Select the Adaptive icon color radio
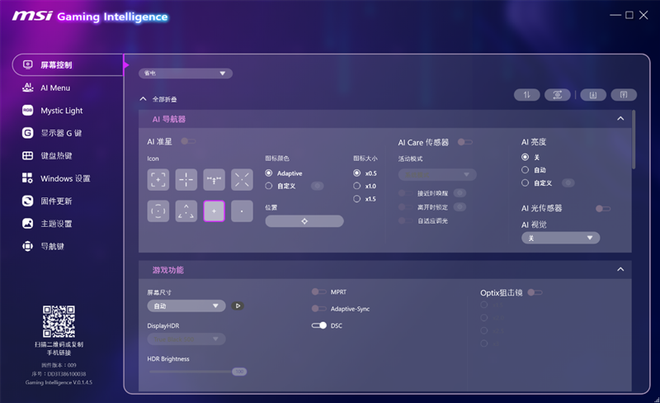The height and width of the screenshot is (403, 660). [269, 173]
